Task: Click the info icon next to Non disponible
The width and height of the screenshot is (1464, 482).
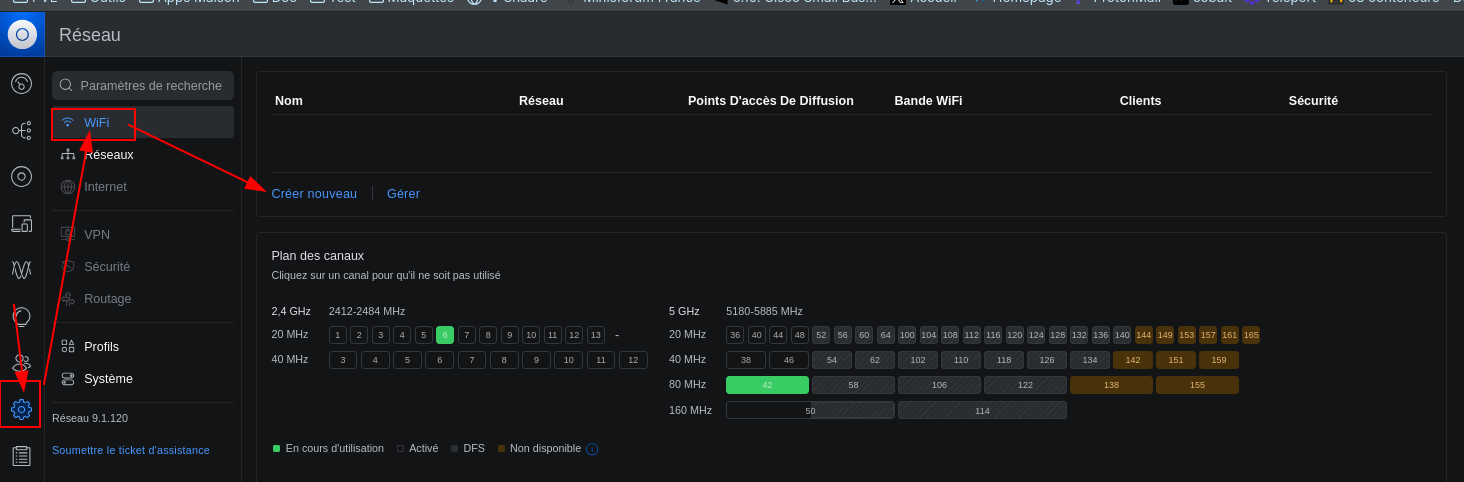Action: click(x=592, y=449)
